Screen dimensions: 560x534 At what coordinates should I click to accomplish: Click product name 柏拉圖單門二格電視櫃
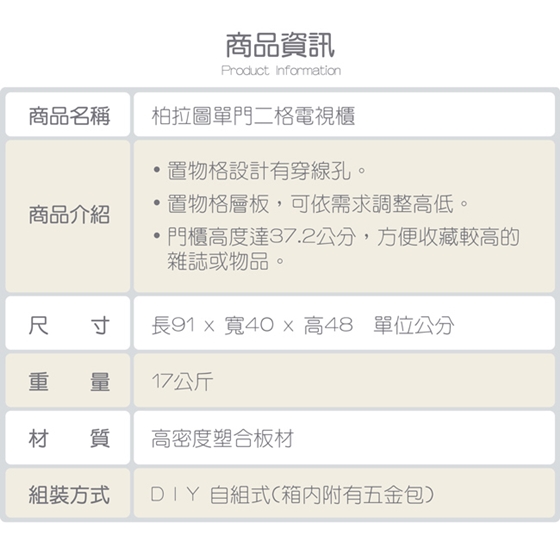coord(253,116)
